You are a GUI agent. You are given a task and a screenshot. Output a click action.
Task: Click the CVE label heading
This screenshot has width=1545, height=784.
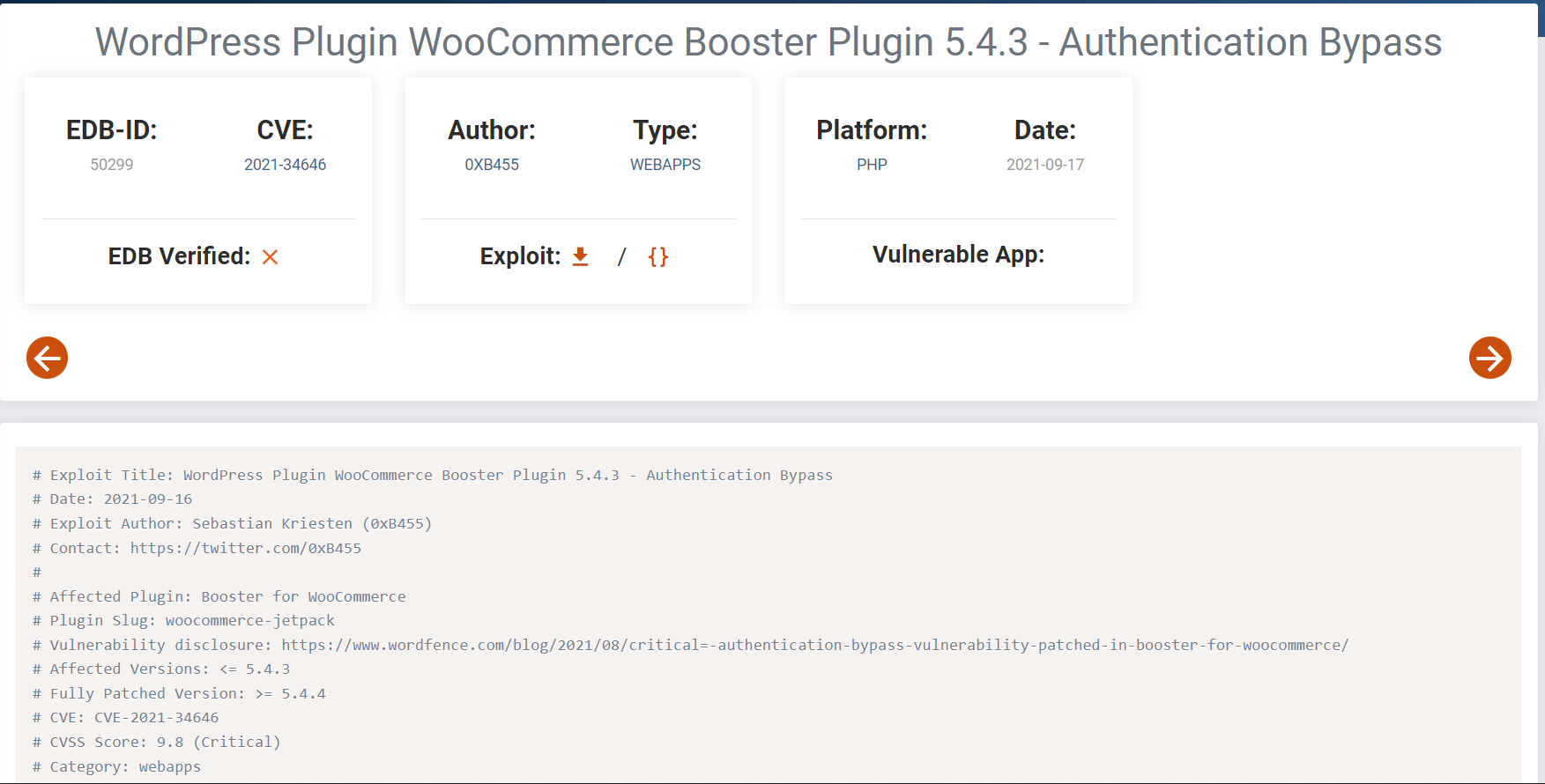pyautogui.click(x=286, y=130)
